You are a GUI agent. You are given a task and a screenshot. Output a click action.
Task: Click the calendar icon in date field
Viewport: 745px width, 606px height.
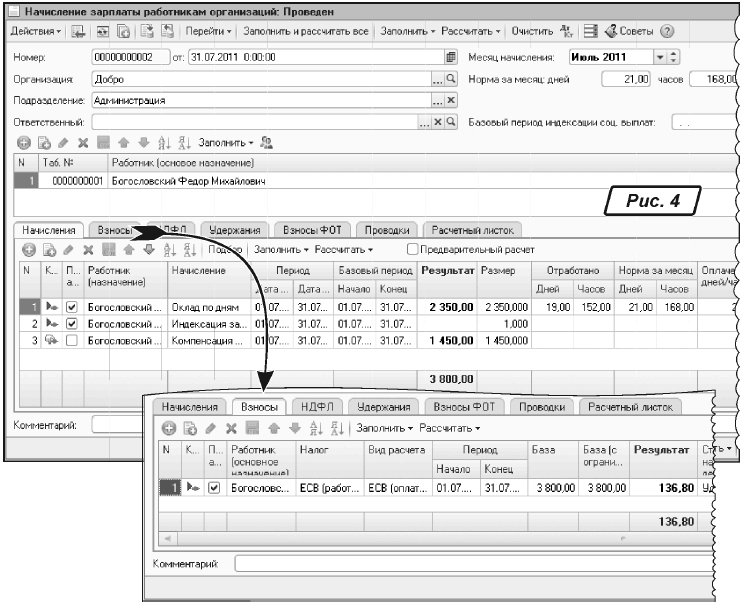click(x=450, y=56)
